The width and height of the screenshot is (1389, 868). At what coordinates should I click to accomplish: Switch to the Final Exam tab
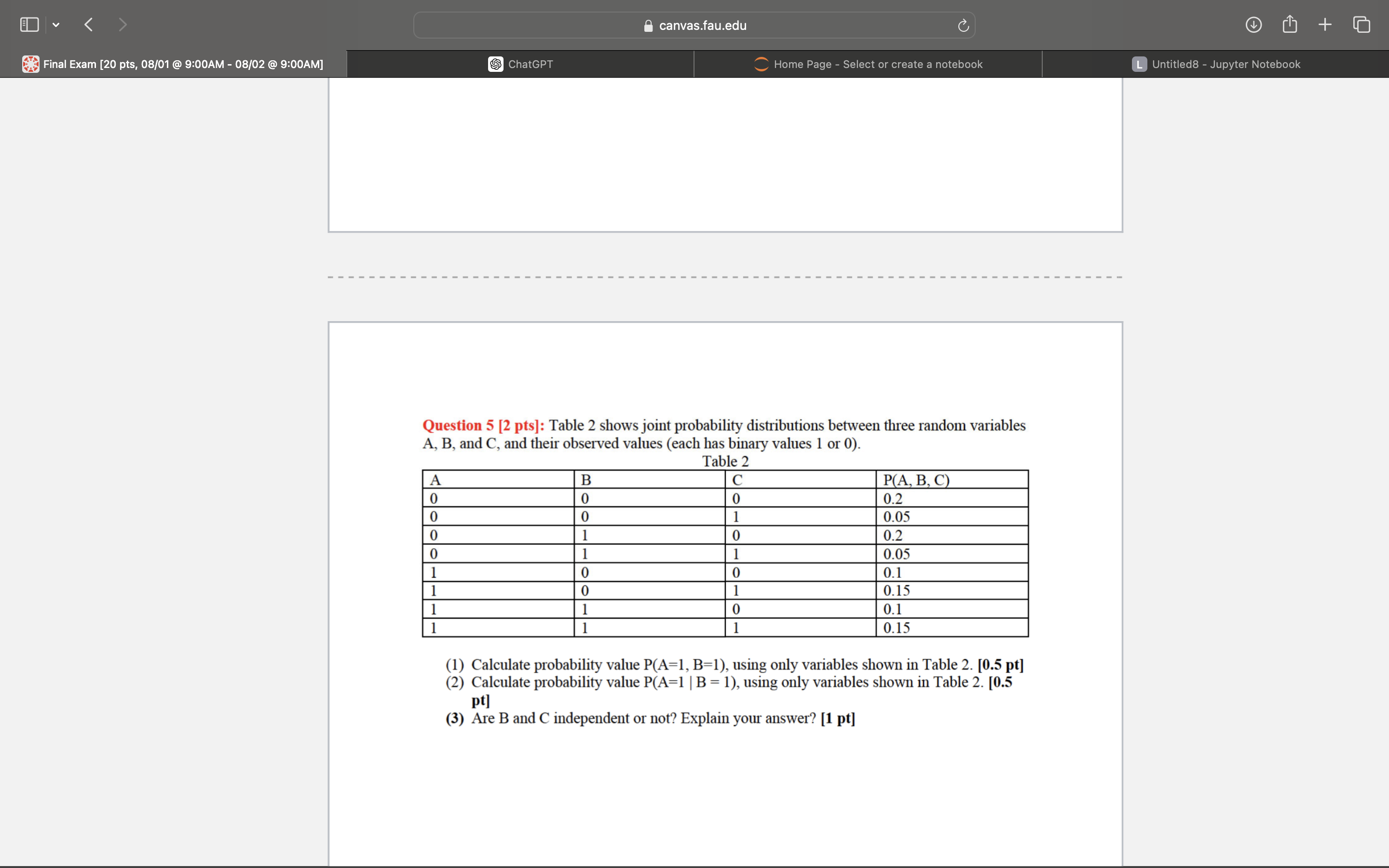(x=173, y=64)
